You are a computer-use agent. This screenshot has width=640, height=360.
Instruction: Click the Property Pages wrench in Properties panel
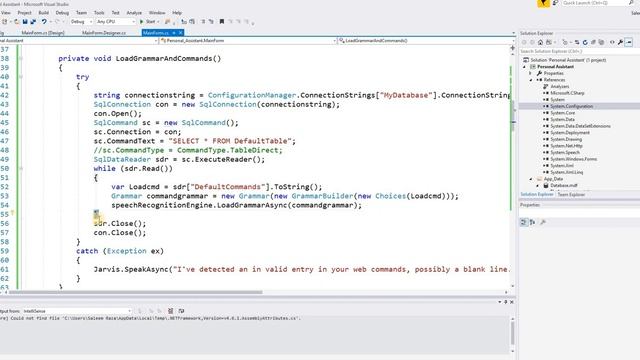(x=543, y=222)
